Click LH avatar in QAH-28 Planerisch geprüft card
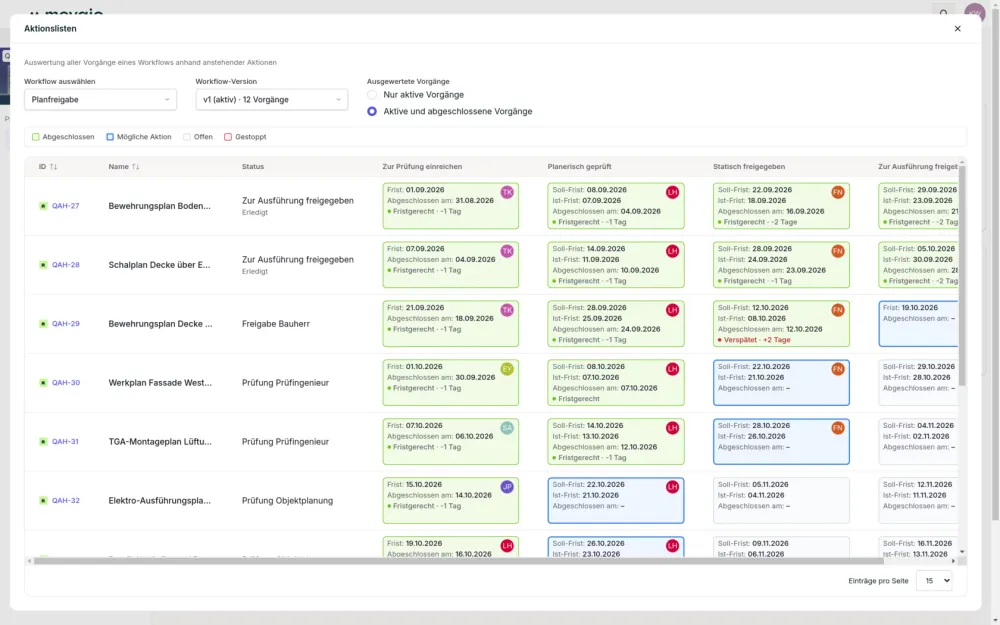The width and height of the screenshot is (1000, 625). coord(672,251)
